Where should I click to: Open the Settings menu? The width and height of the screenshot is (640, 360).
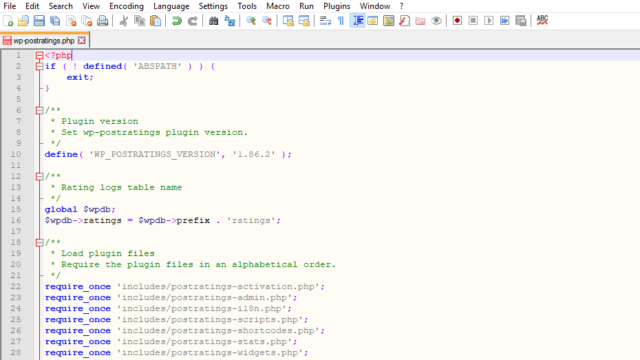(213, 6)
